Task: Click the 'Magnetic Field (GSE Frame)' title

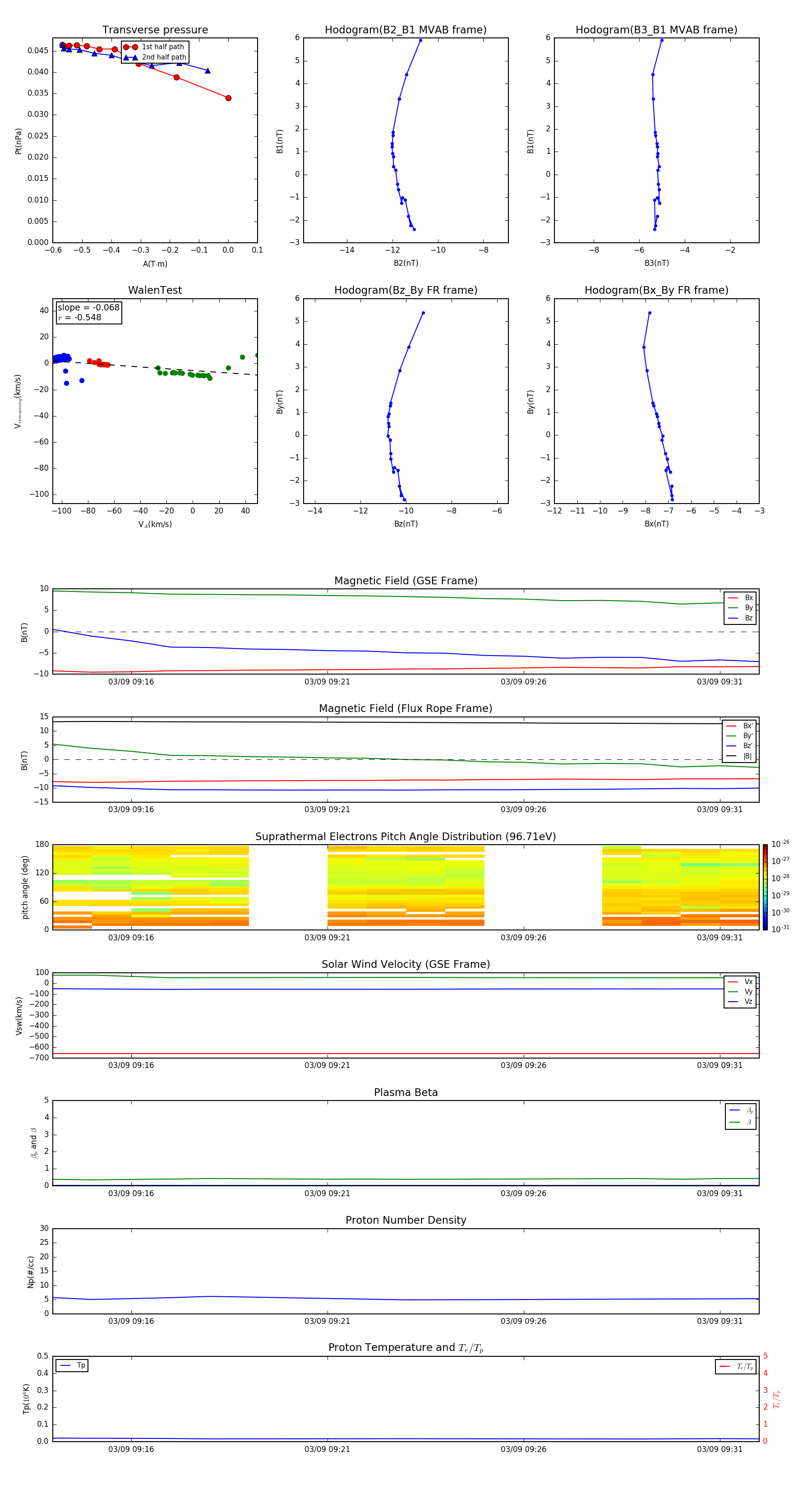Action: [x=406, y=581]
